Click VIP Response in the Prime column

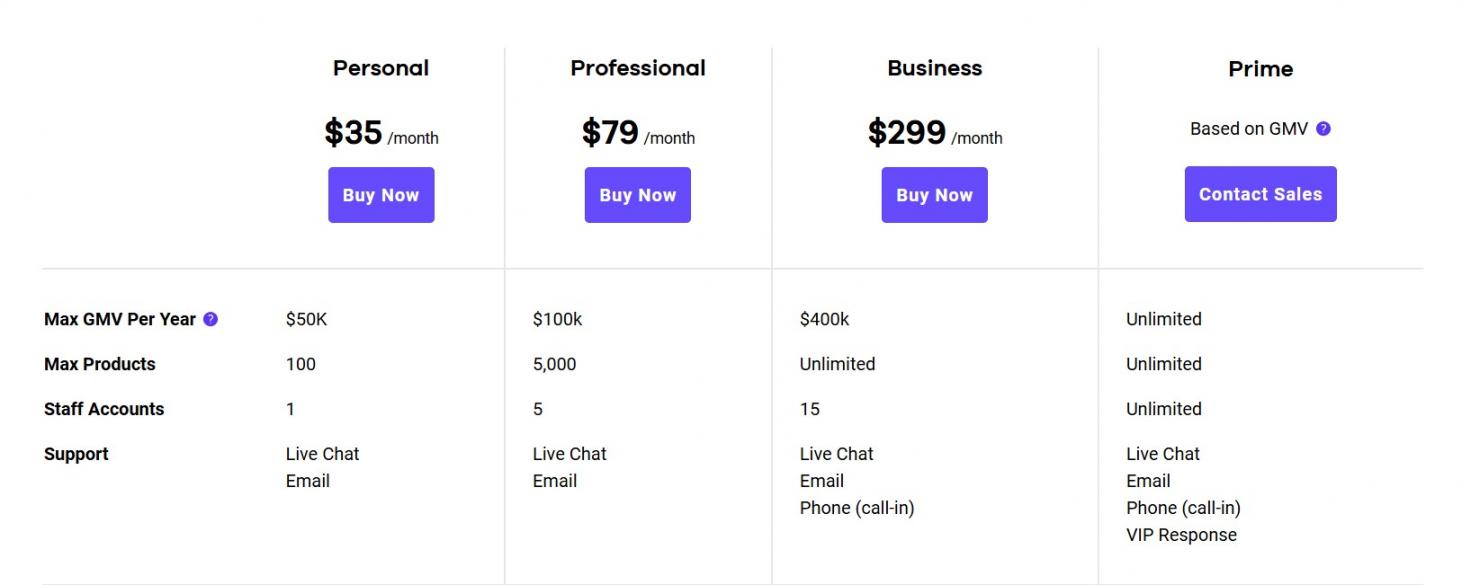point(1181,535)
